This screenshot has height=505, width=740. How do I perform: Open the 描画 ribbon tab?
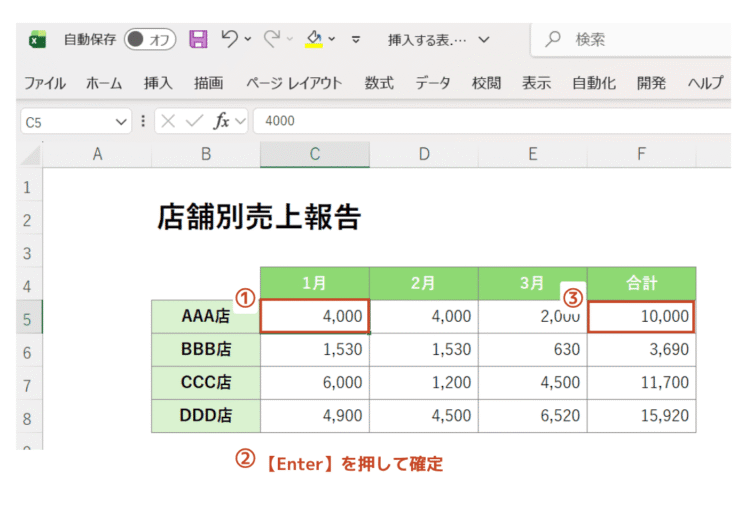pos(208,83)
